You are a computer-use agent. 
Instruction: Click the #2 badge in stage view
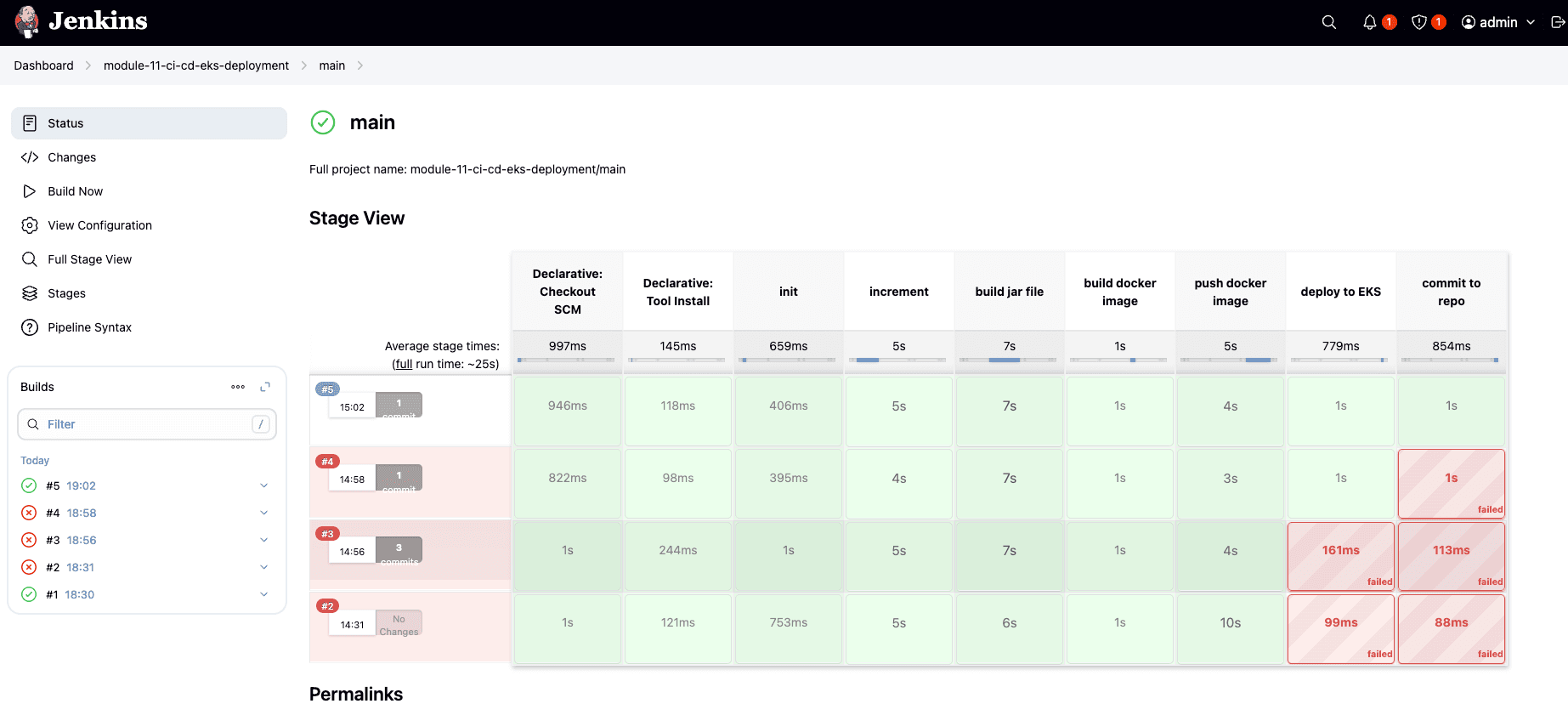point(327,606)
